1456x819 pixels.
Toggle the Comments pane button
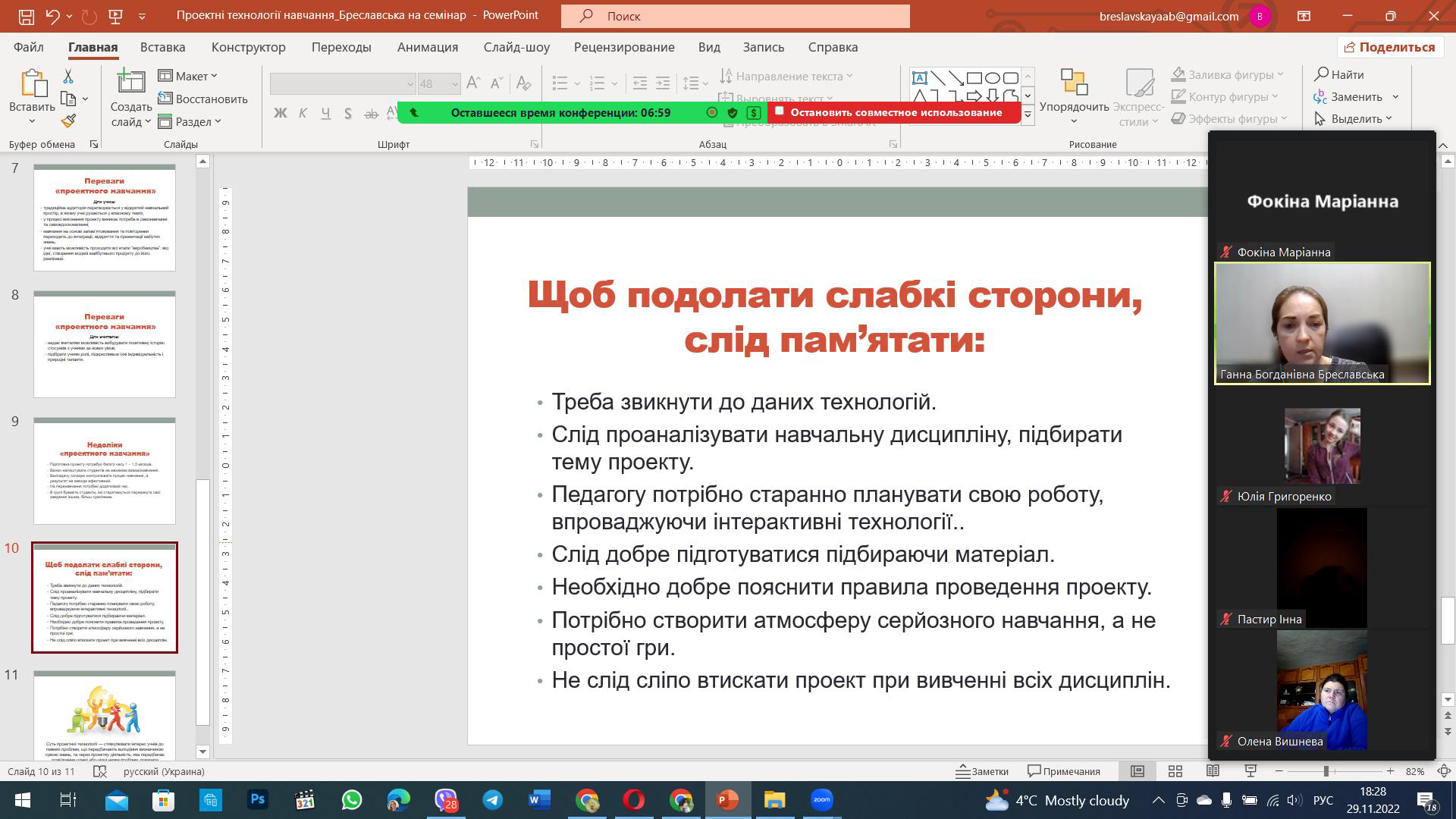coord(1064,771)
